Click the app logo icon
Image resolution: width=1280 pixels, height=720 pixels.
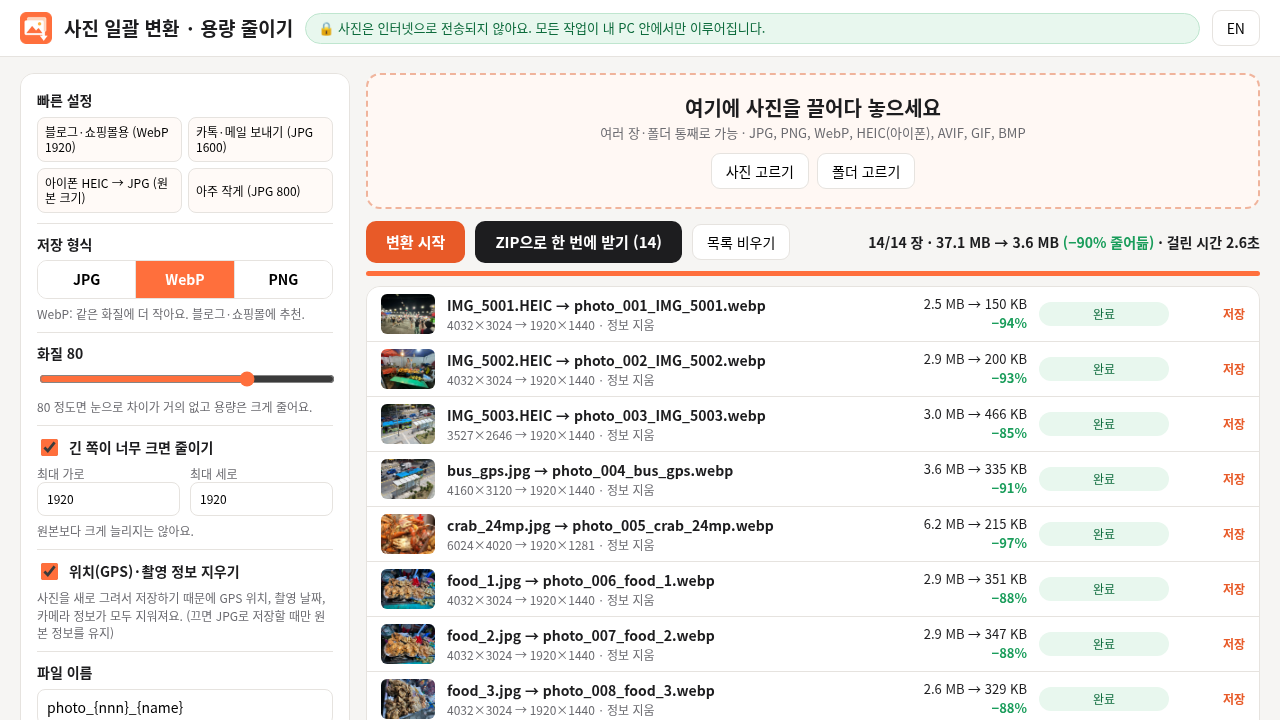tap(36, 28)
